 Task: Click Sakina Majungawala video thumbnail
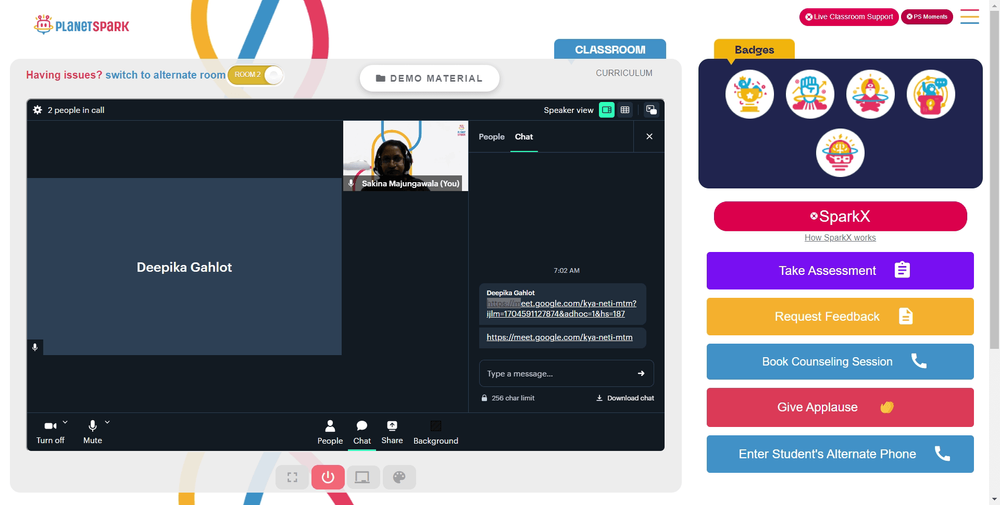pos(405,156)
